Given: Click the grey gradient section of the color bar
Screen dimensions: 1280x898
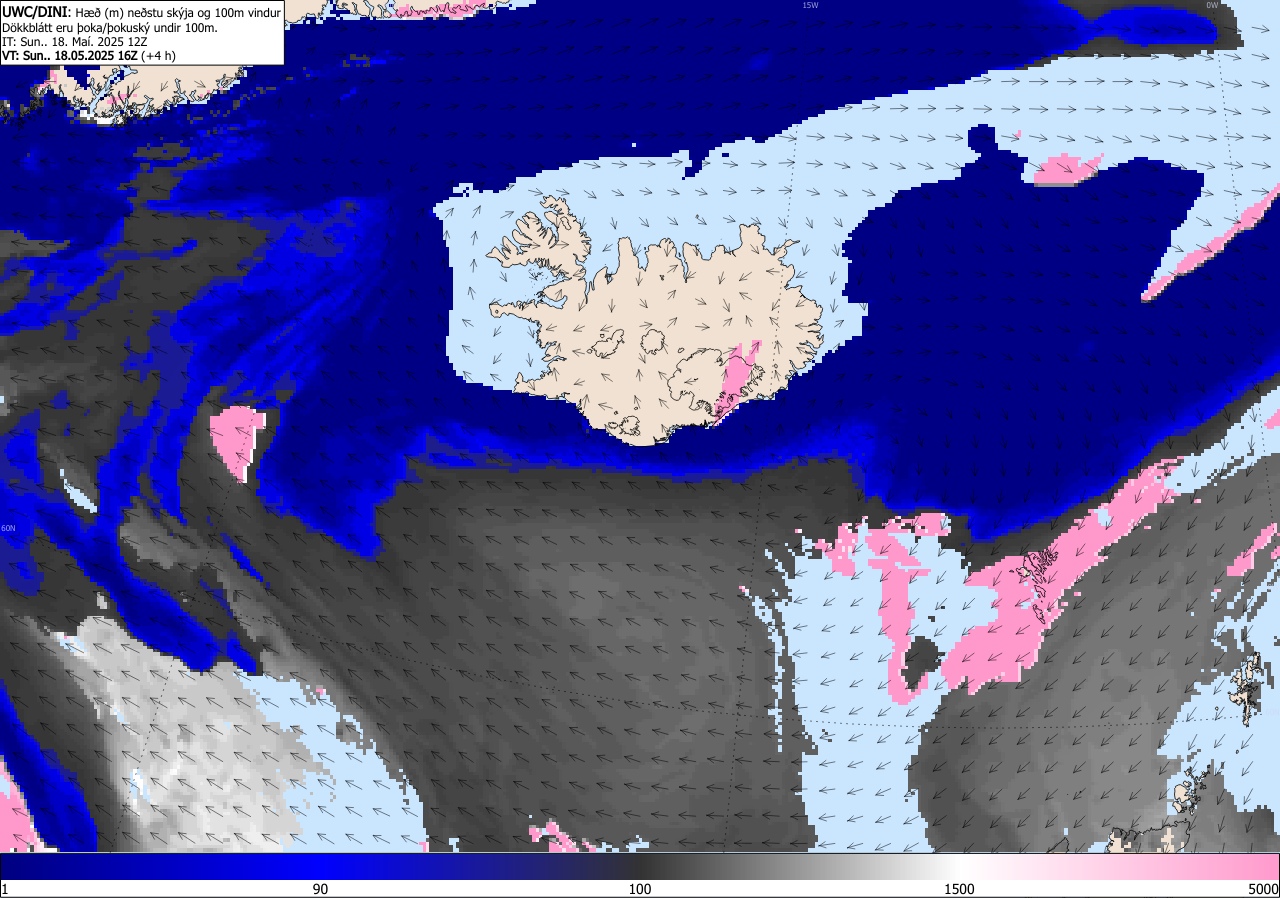Looking at the screenshot, I should click(800, 867).
